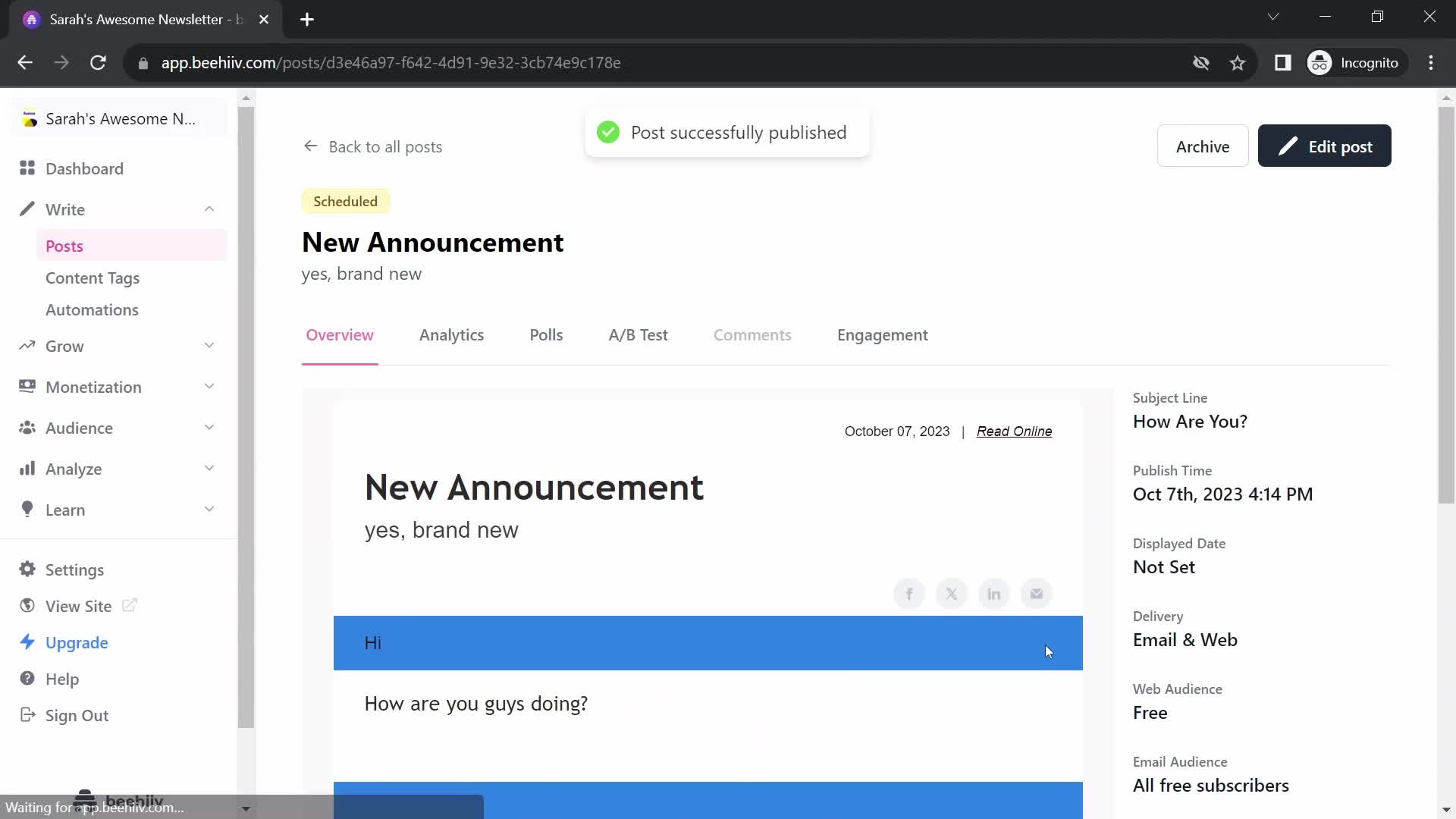This screenshot has width=1456, height=819.
Task: Click the Audience sidebar icon
Action: pos(28,428)
